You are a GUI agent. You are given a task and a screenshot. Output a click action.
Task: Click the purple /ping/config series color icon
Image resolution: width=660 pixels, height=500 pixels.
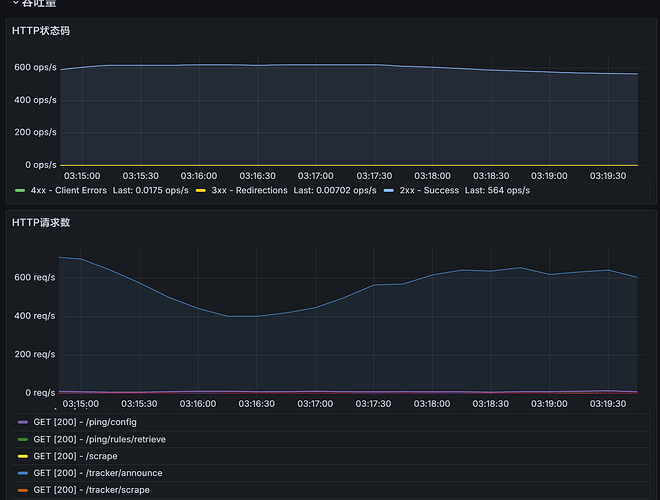pos(23,422)
